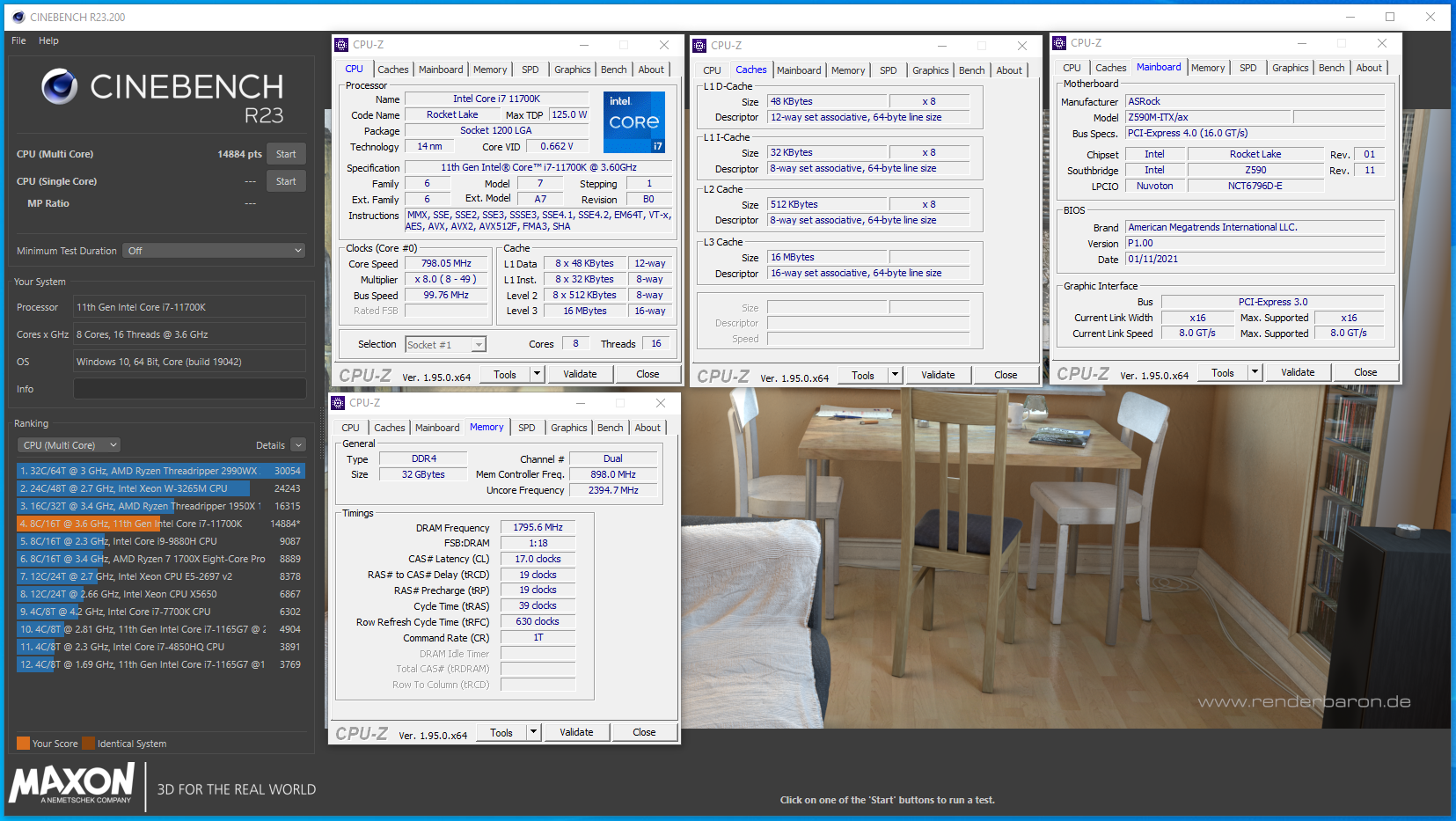Open Tools dropdown arrow in the CPU-Z Motherboard window
This screenshot has width=1456, height=821.
coord(1255,373)
